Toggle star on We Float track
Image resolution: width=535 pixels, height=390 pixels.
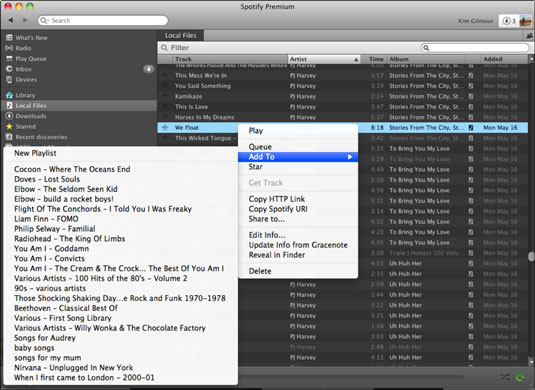(165, 128)
